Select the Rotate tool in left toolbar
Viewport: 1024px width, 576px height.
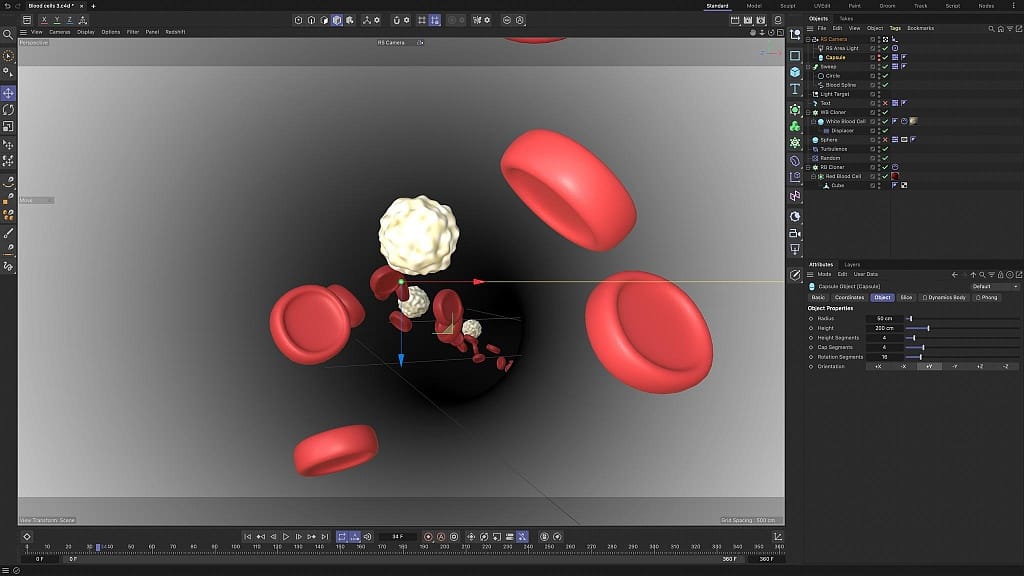click(x=8, y=110)
